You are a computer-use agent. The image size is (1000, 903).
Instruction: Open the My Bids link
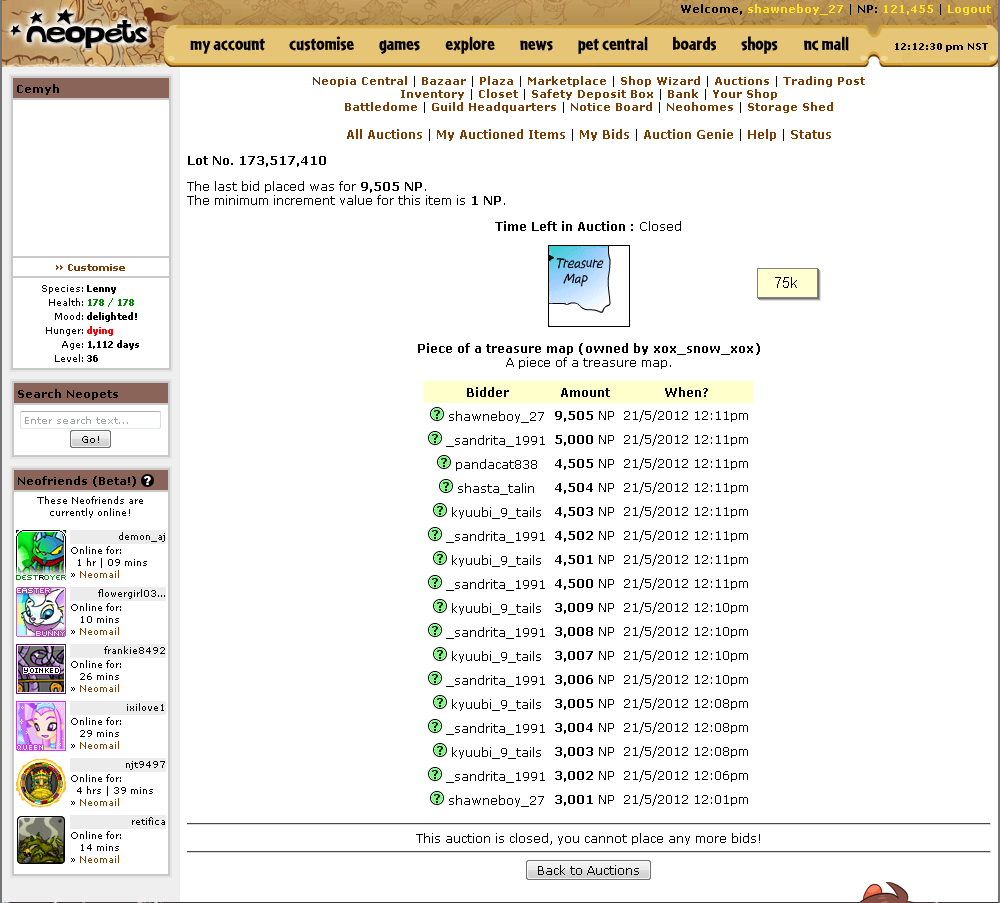tap(604, 135)
